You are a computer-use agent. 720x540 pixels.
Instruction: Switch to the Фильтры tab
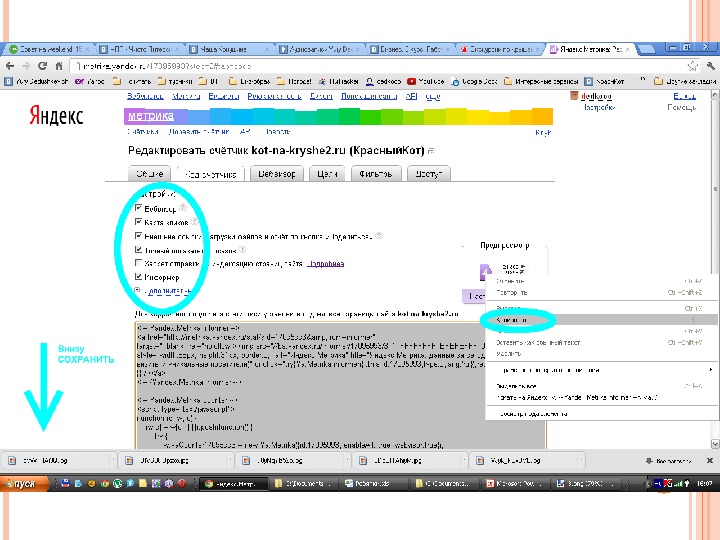pos(376,174)
